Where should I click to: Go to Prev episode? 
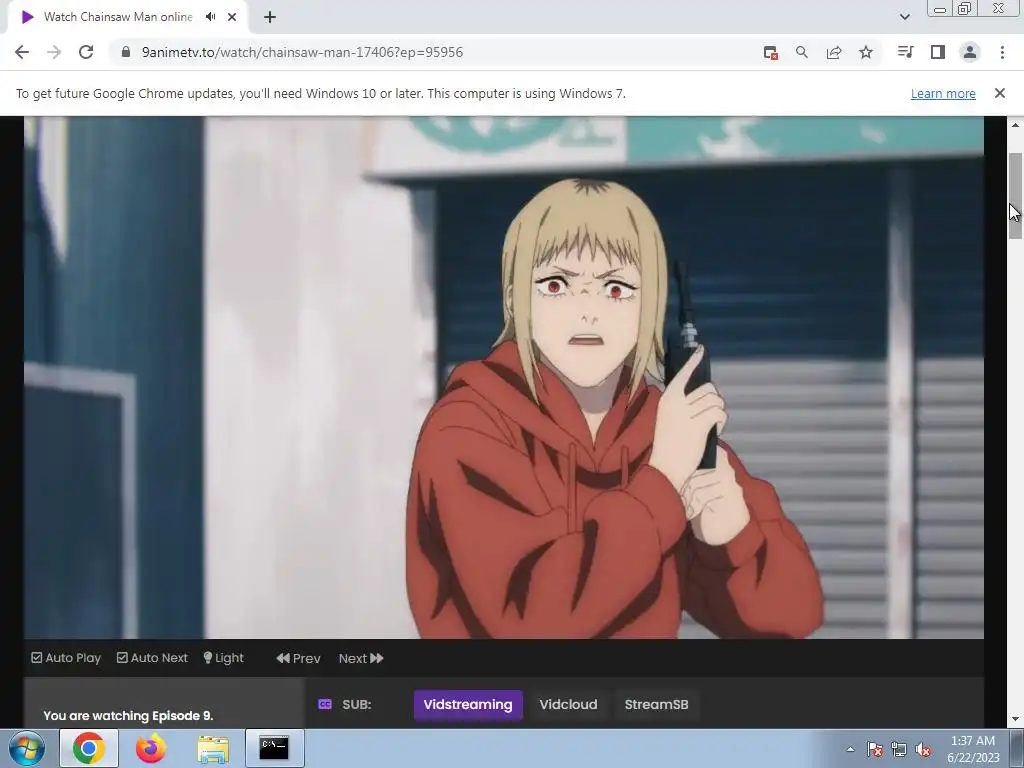pos(298,658)
